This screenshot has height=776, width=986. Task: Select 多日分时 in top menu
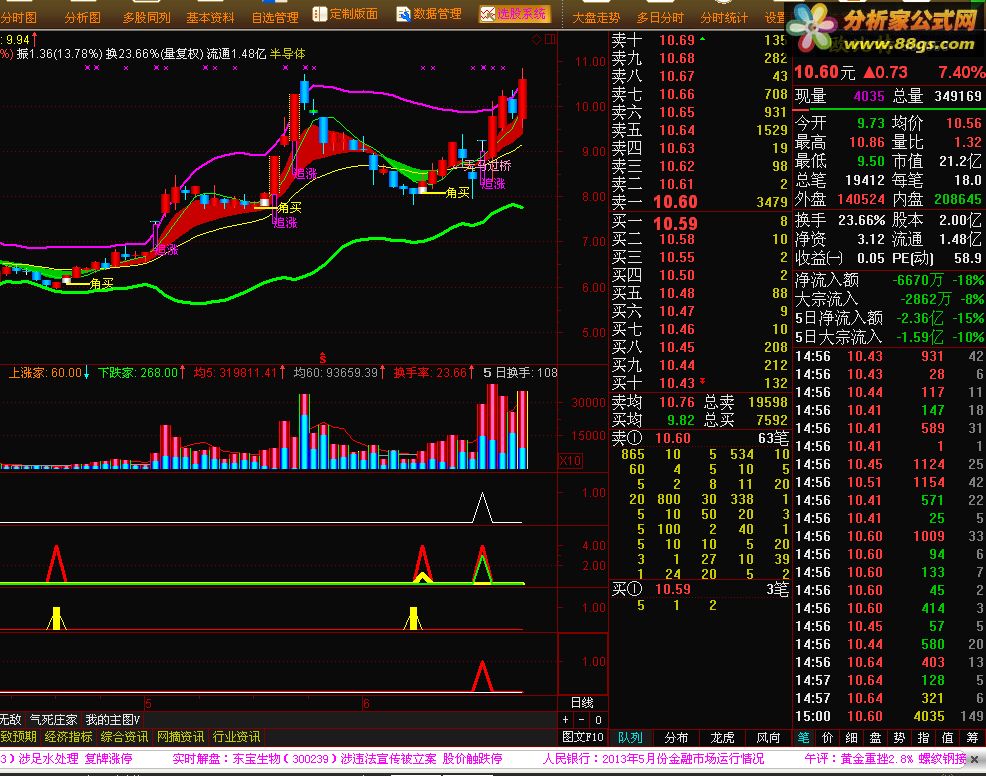[660, 18]
